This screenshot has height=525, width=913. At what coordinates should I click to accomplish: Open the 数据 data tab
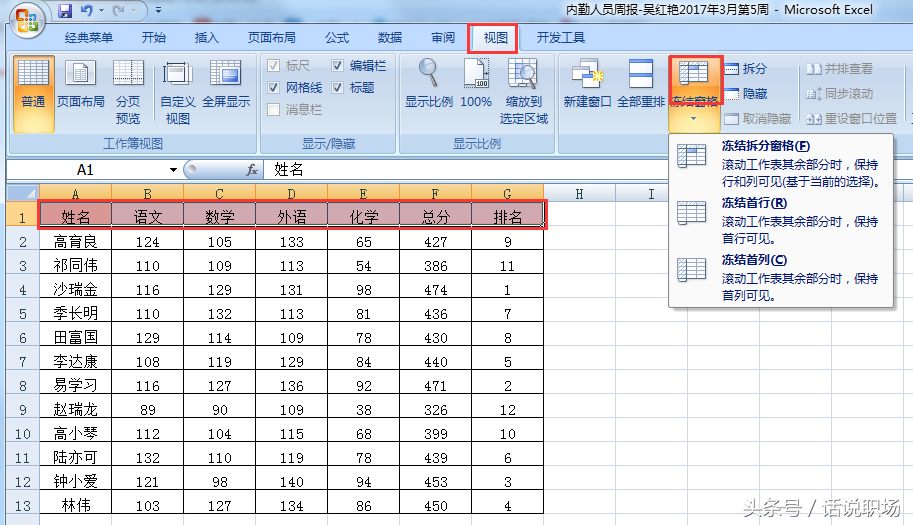390,38
